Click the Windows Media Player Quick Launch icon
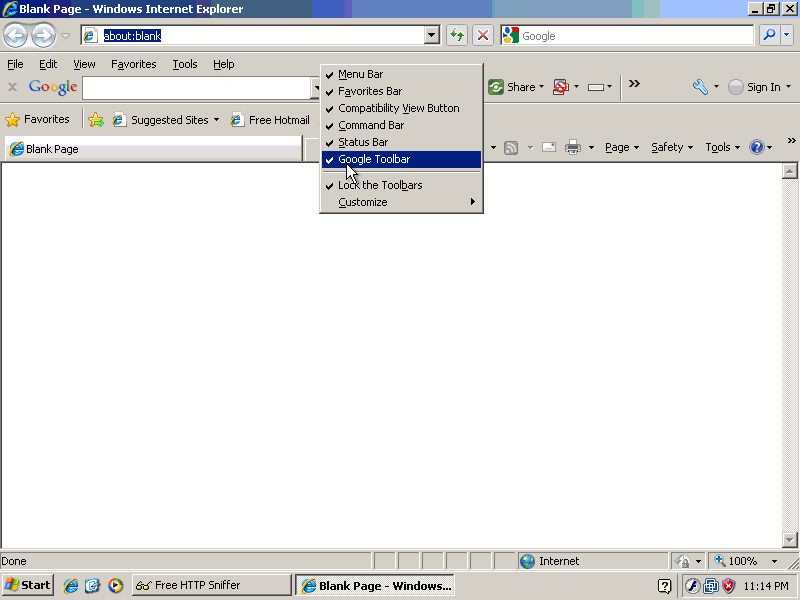Image resolution: width=800 pixels, height=600 pixels. tap(115, 585)
